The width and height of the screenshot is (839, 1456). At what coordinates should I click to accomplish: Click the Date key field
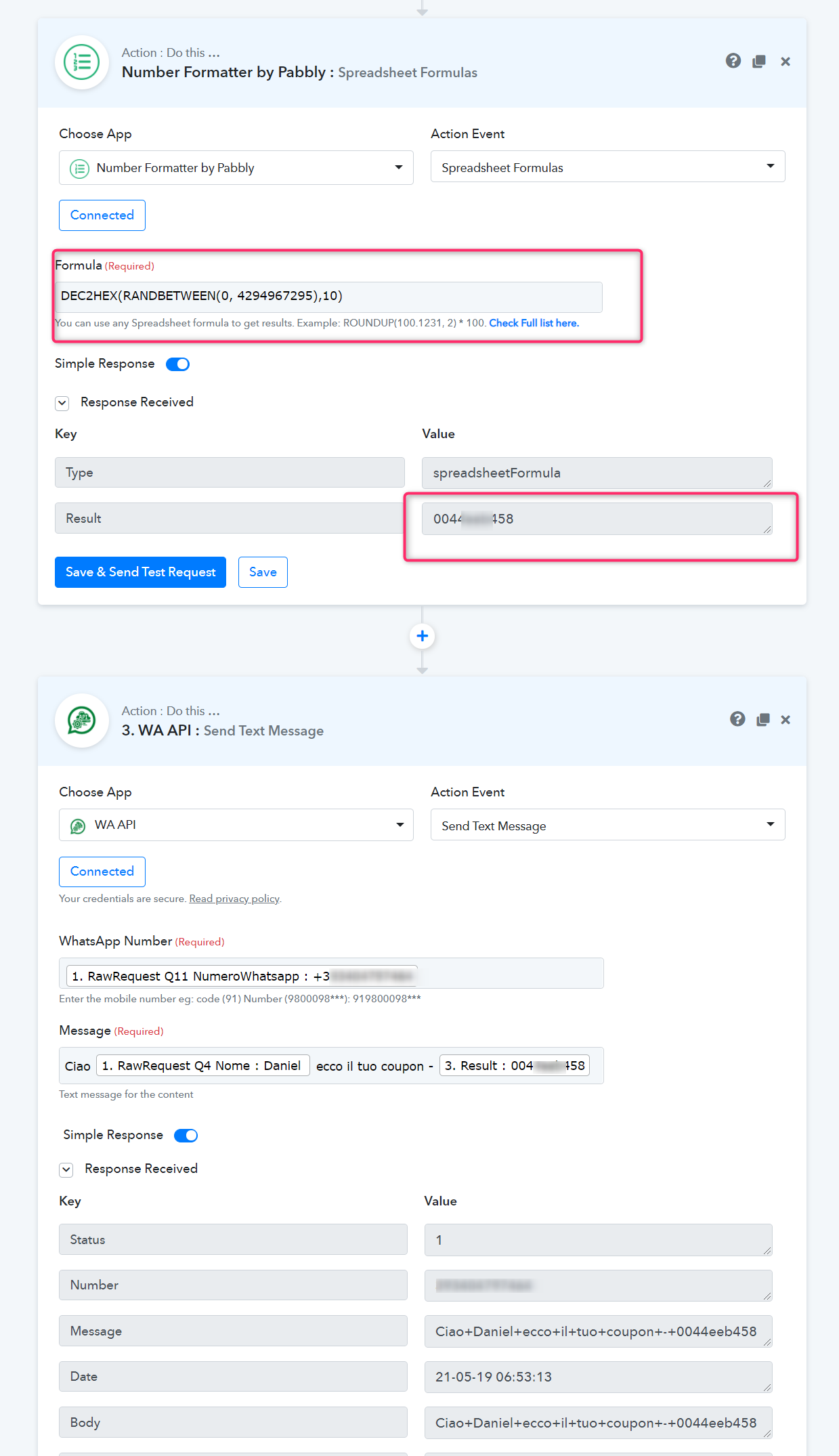pyautogui.click(x=233, y=1376)
